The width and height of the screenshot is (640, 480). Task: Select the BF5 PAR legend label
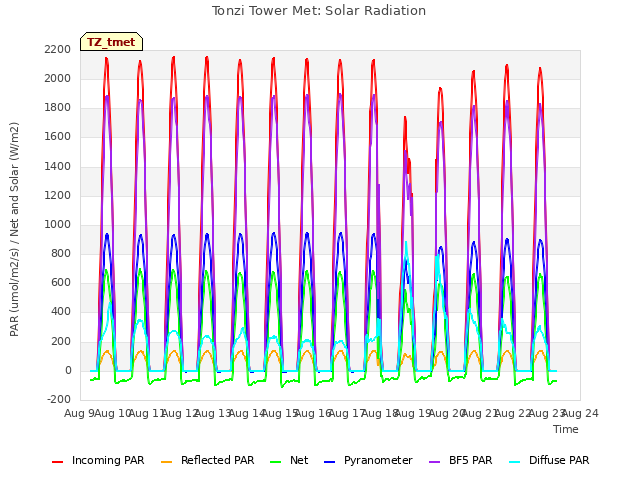471,460
